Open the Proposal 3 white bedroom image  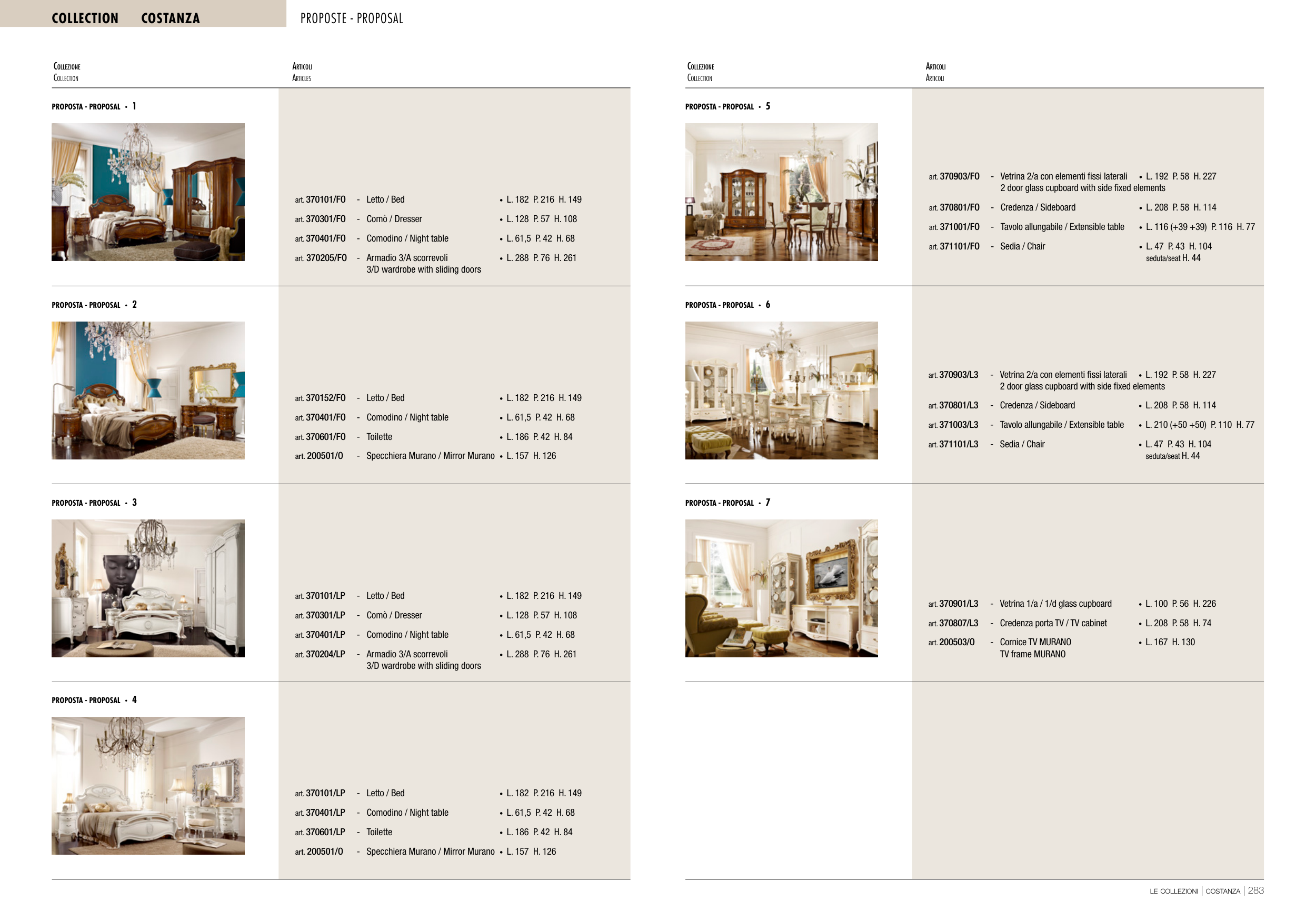[148, 588]
